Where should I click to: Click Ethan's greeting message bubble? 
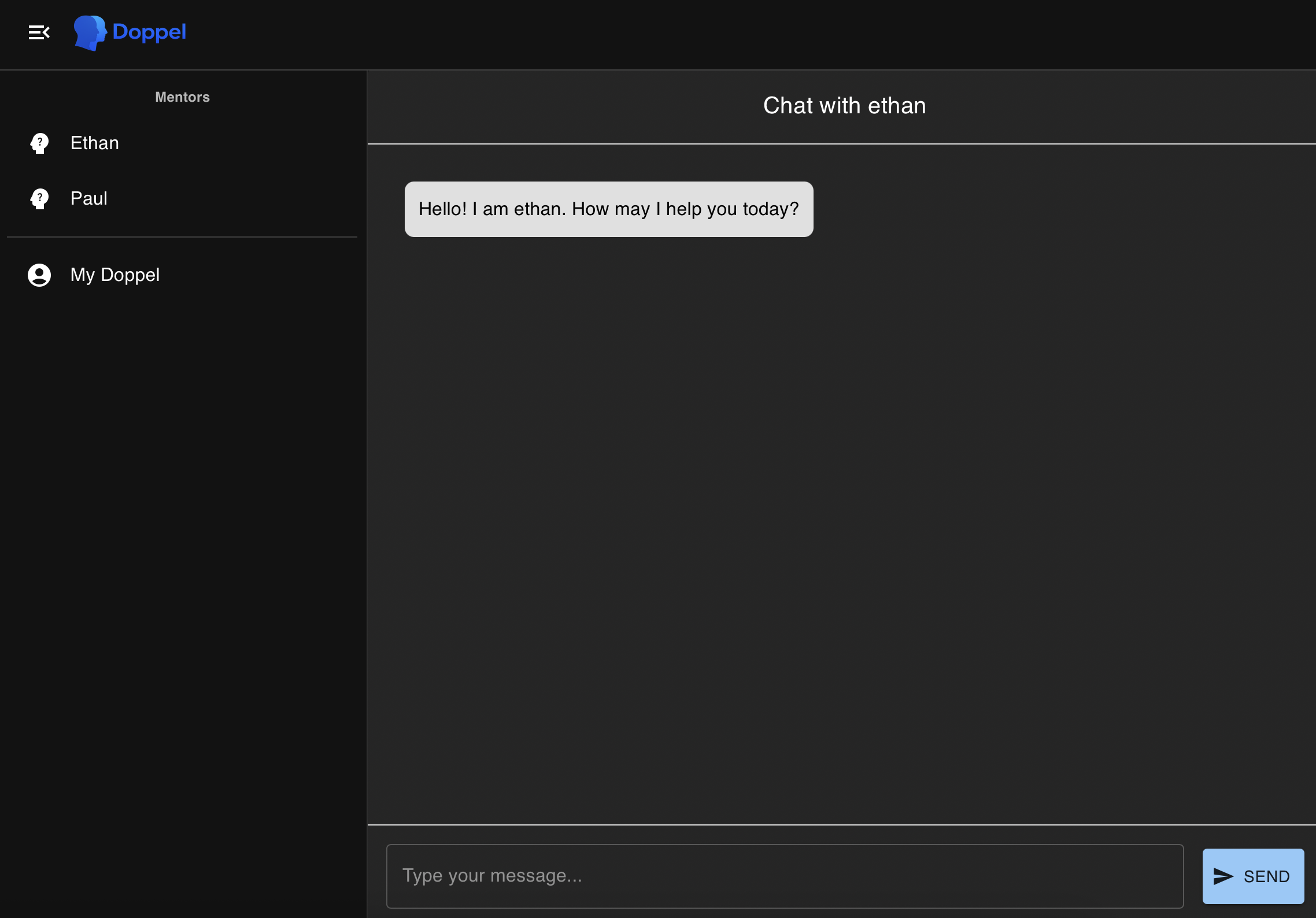[608, 209]
